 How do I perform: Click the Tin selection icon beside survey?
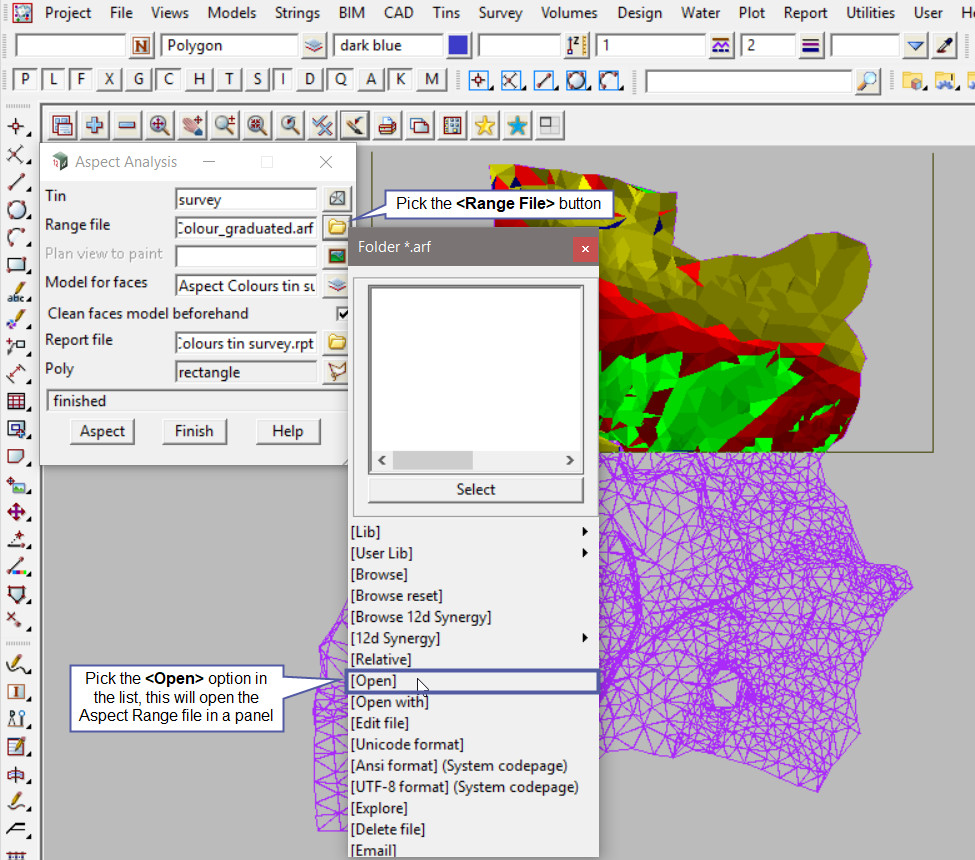(338, 198)
